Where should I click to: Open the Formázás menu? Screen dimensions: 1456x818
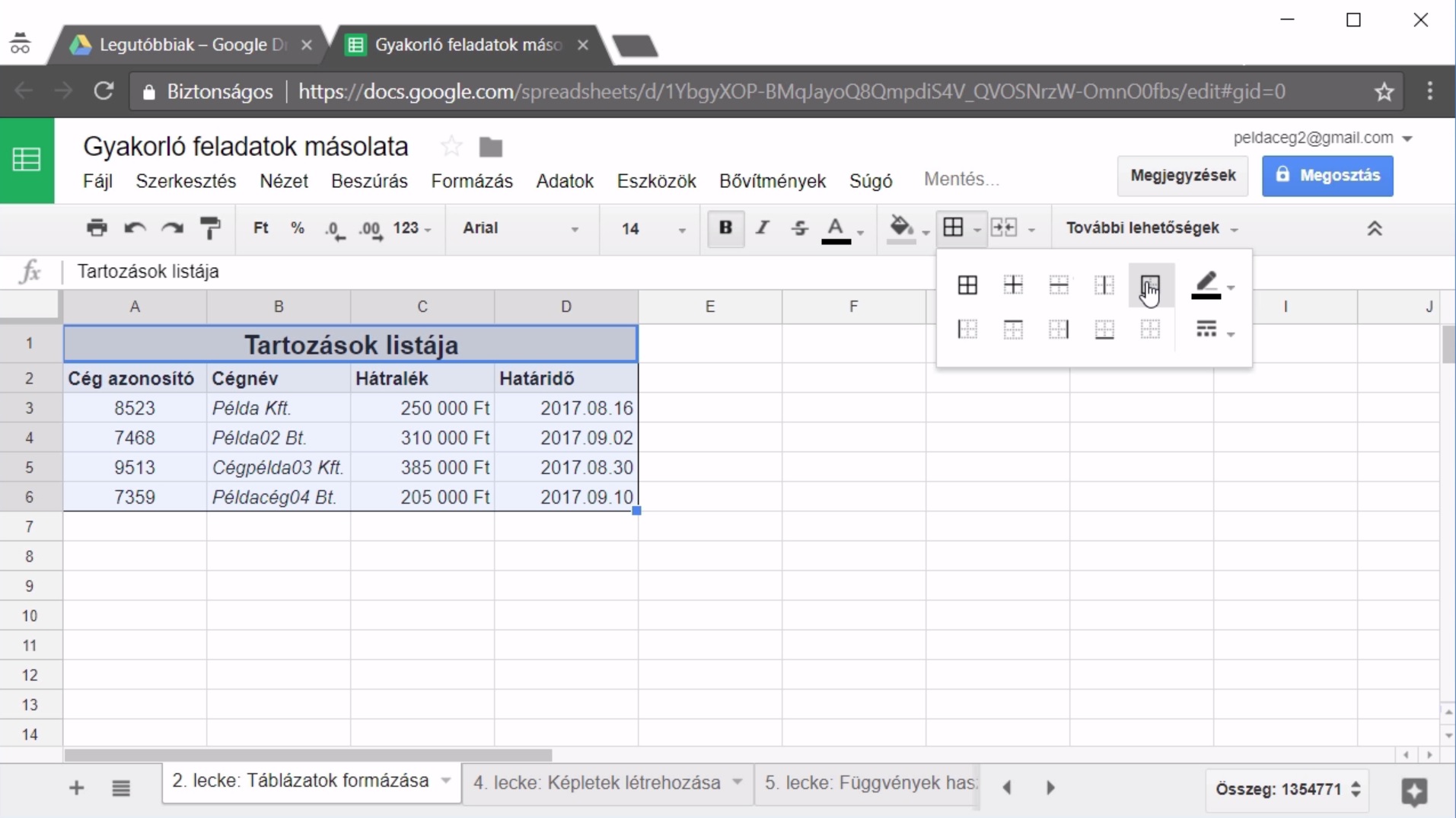472,181
